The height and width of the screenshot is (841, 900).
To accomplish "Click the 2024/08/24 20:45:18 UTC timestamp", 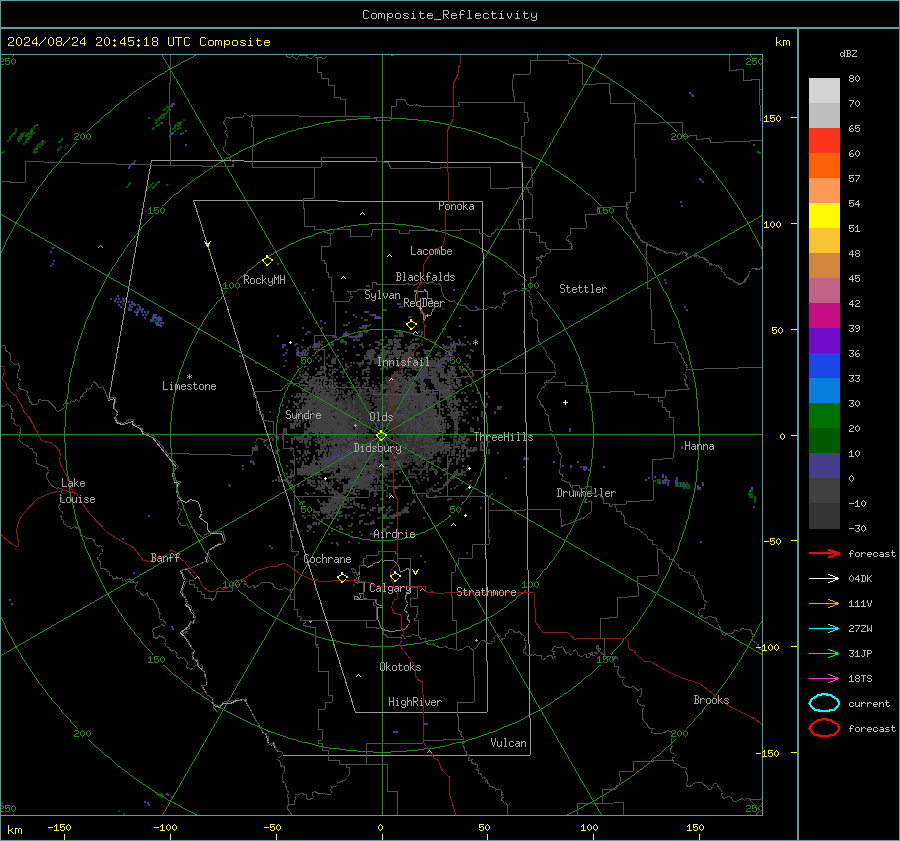I will pos(139,42).
